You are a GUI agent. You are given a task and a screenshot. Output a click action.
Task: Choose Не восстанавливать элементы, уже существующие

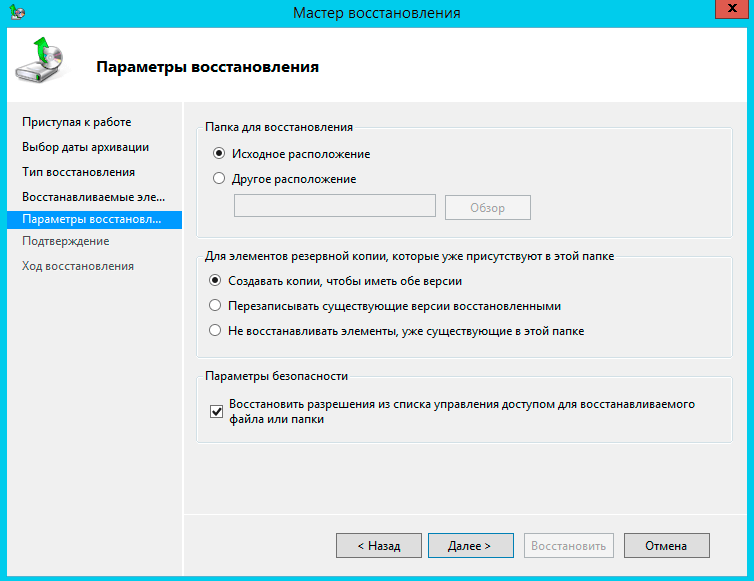click(215, 331)
